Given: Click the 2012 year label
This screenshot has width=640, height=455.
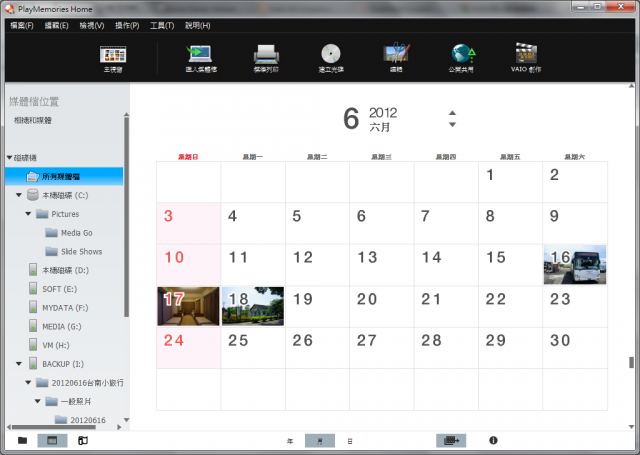Looking at the screenshot, I should pos(383,113).
